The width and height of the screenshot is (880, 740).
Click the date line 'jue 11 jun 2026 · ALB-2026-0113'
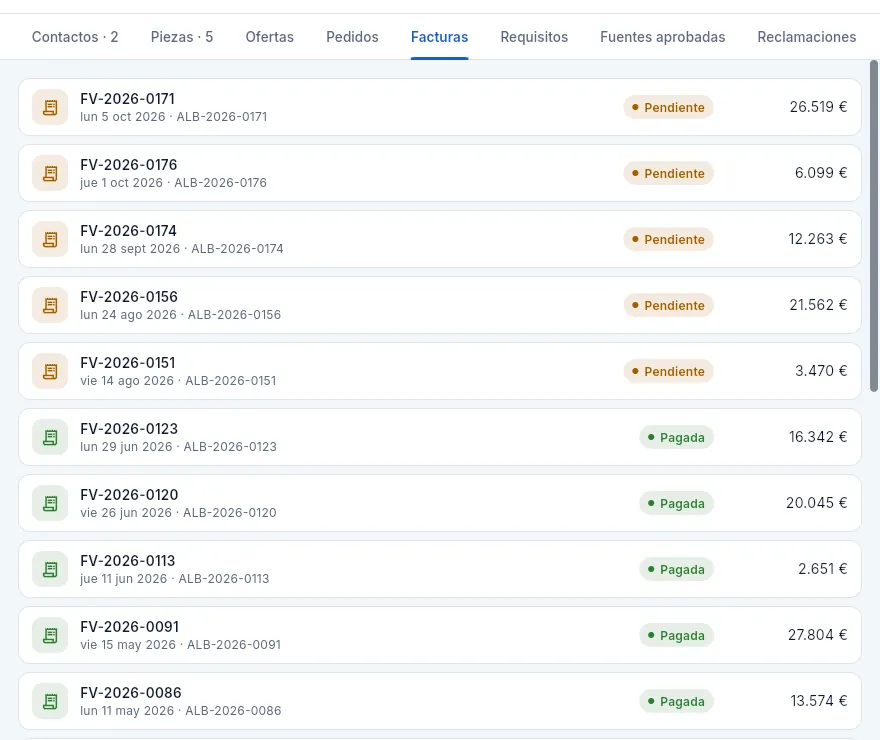[175, 578]
